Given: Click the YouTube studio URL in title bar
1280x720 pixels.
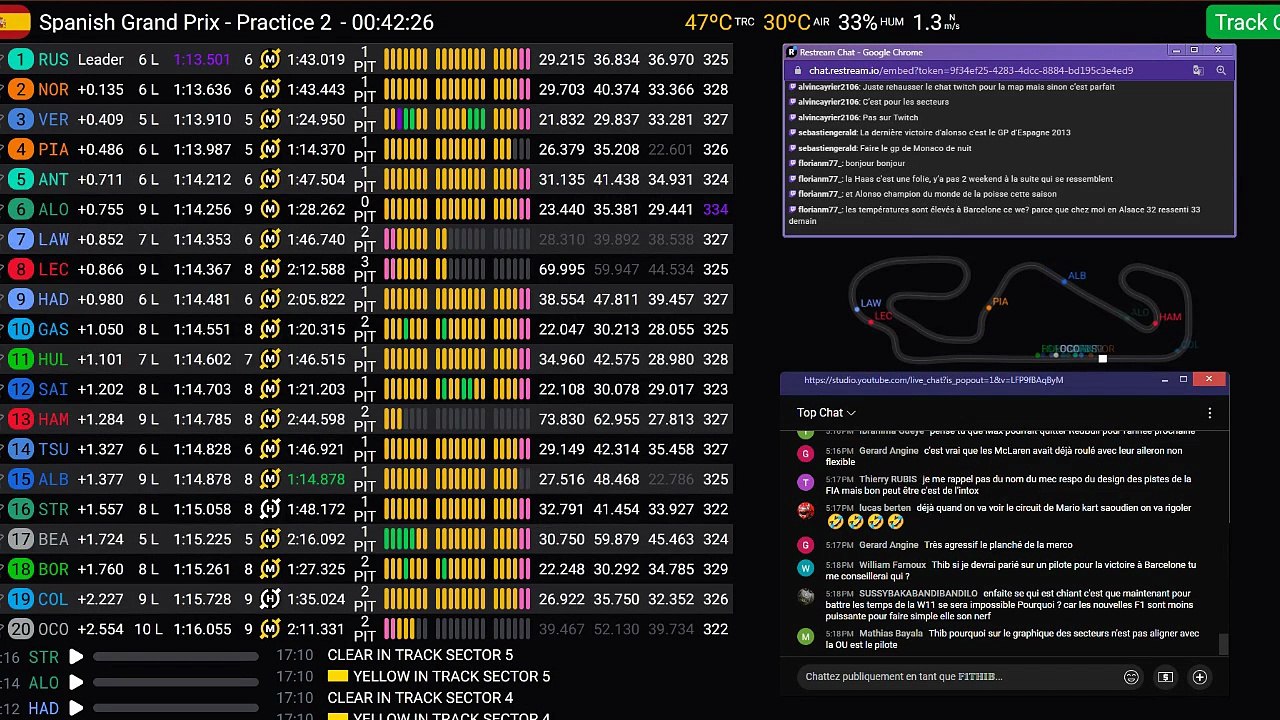Looking at the screenshot, I should 933,380.
